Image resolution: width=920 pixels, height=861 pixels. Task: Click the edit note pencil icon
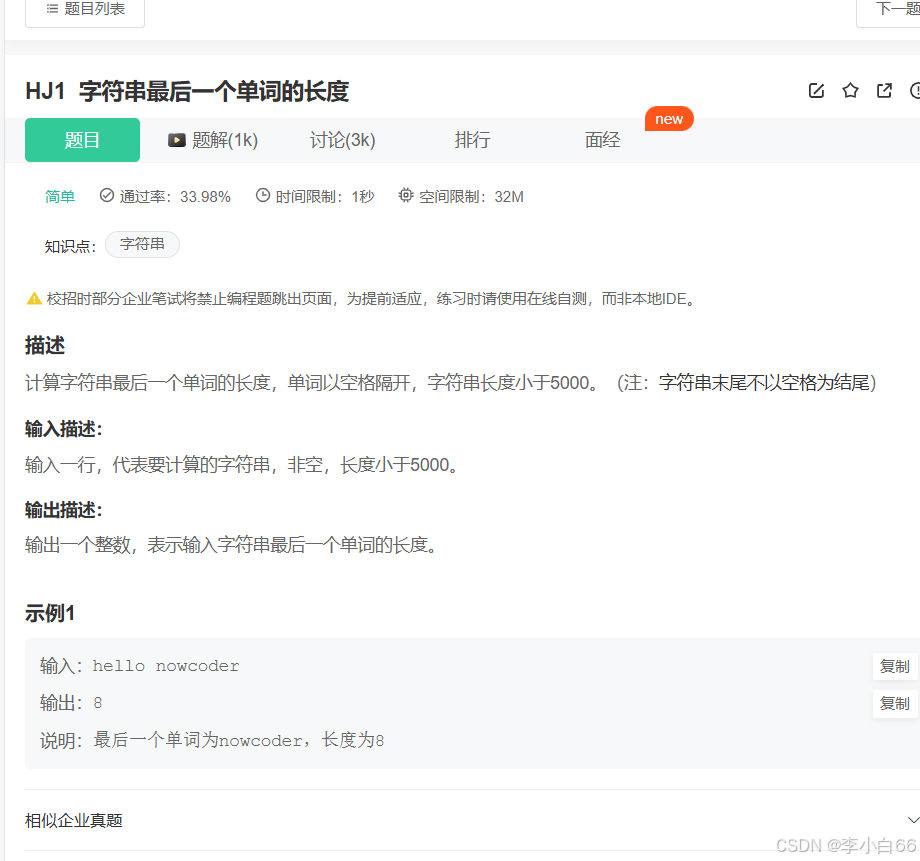[816, 90]
